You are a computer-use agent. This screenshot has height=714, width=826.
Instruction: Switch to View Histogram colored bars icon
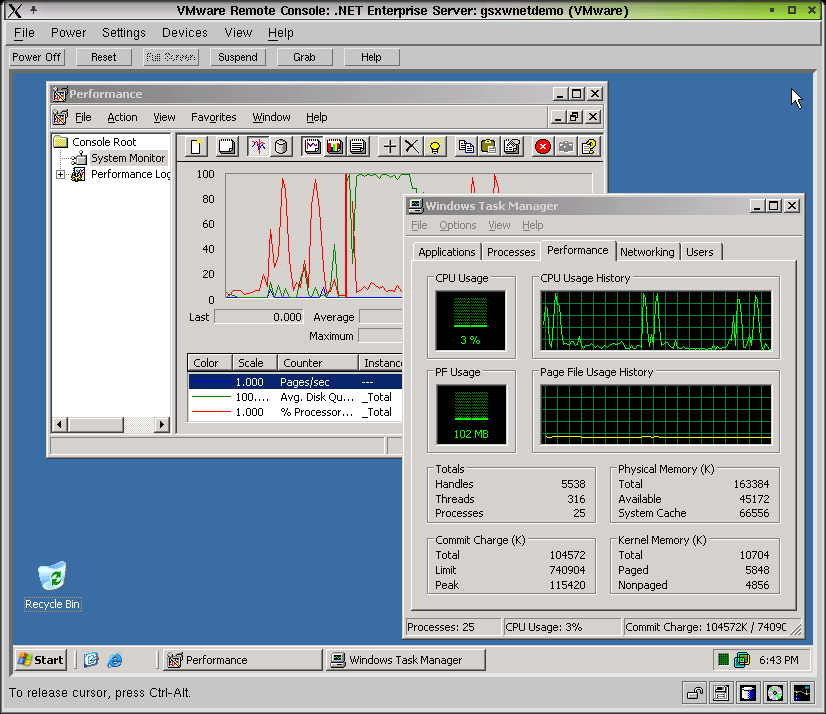(335, 146)
